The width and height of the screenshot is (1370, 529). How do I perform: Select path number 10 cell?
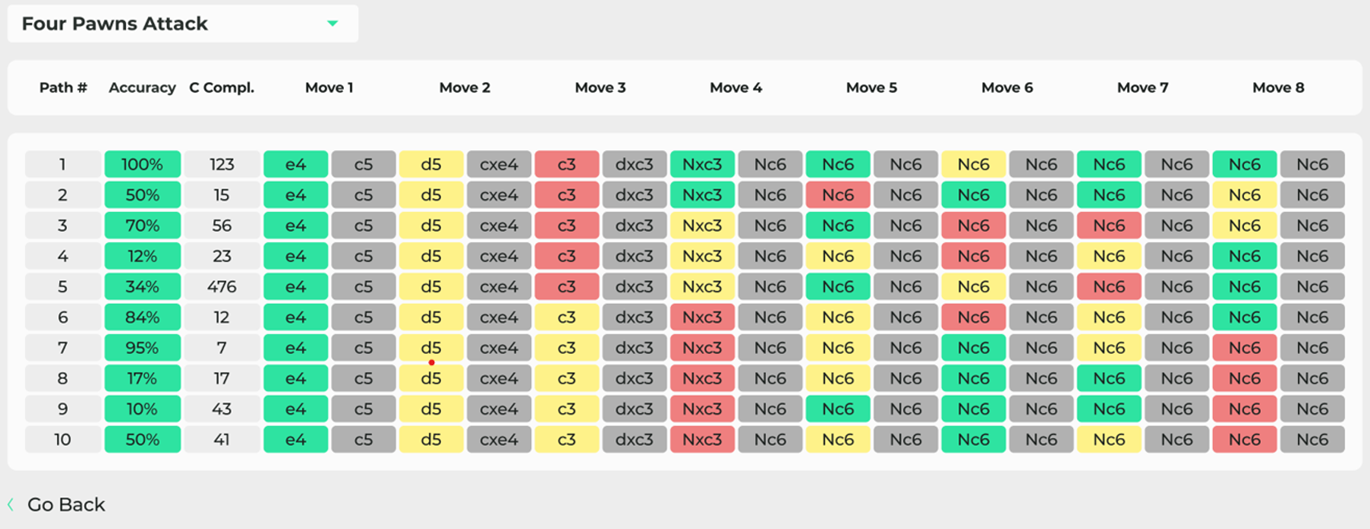coord(63,440)
